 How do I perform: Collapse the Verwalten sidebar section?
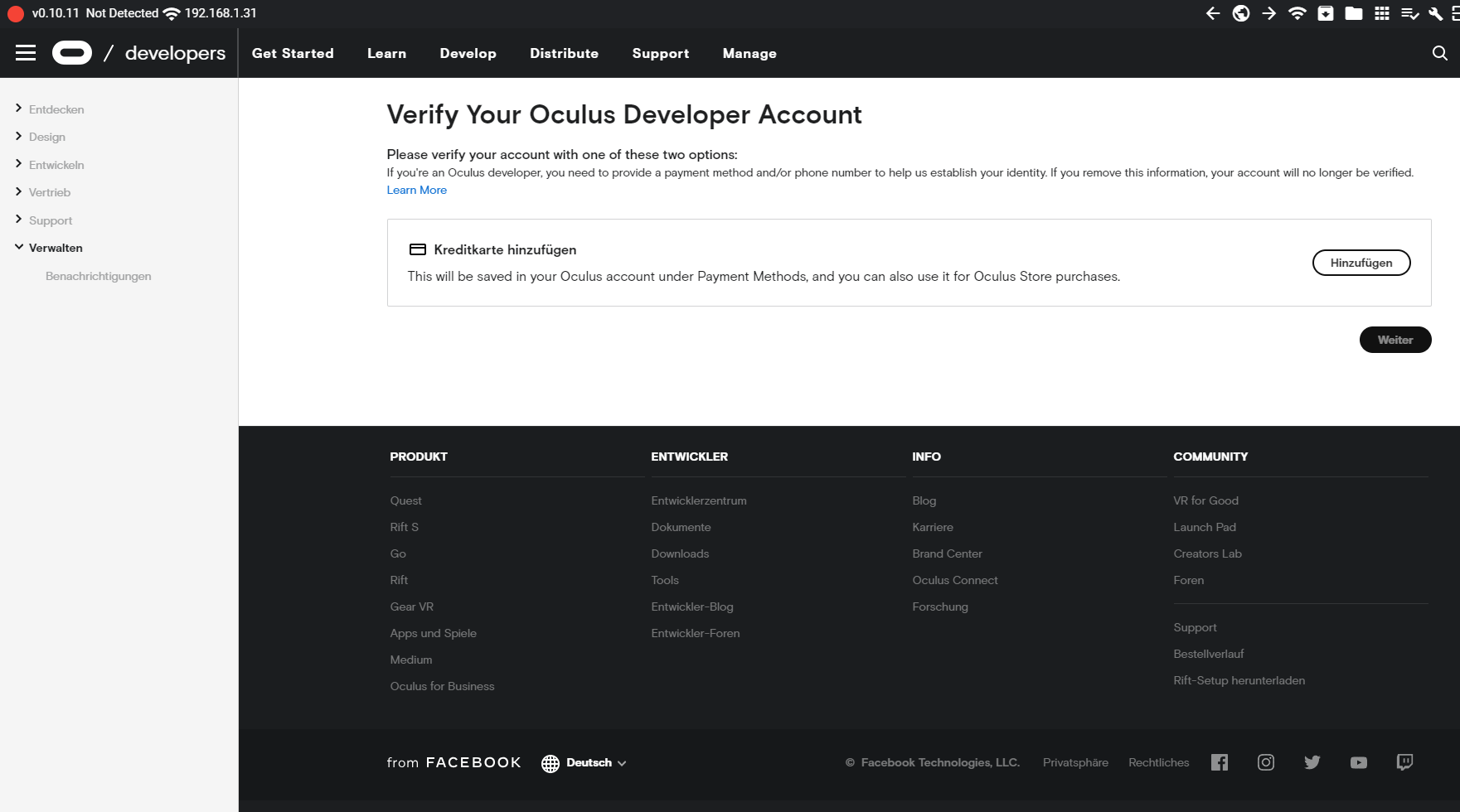49,248
